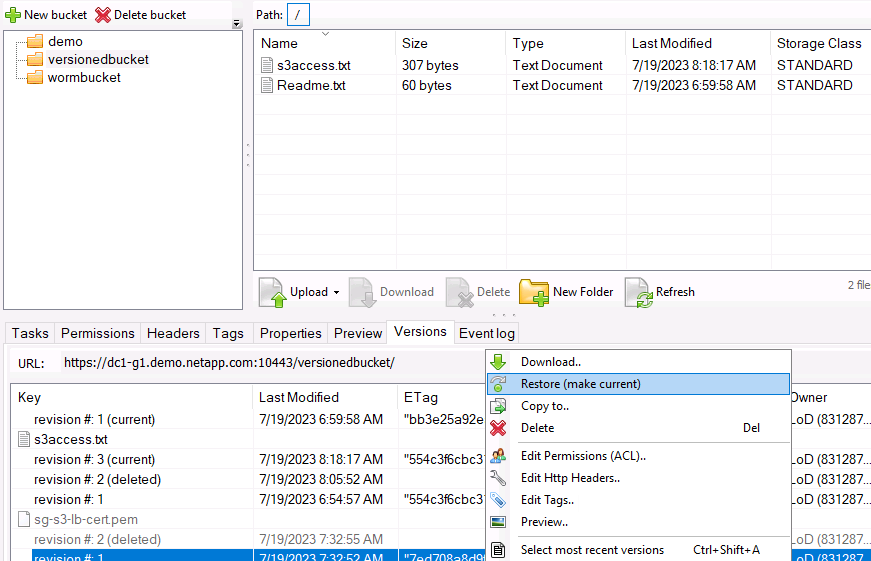
Task: Switch to the Properties tab
Action: (x=291, y=333)
